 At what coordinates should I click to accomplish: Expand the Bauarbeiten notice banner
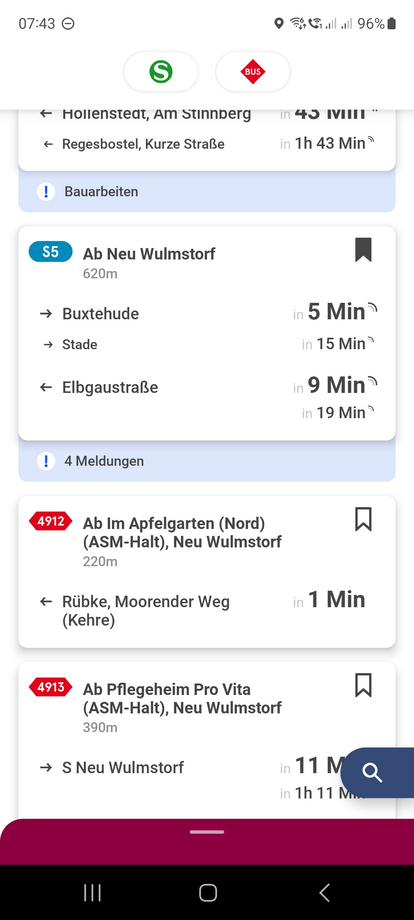(x=207, y=192)
